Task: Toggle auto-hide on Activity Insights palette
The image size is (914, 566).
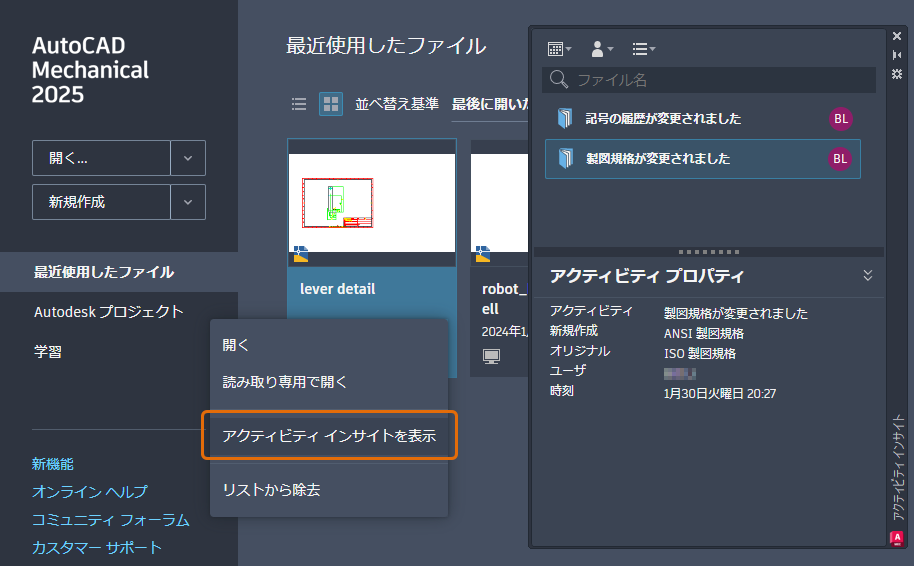Action: 897,55
